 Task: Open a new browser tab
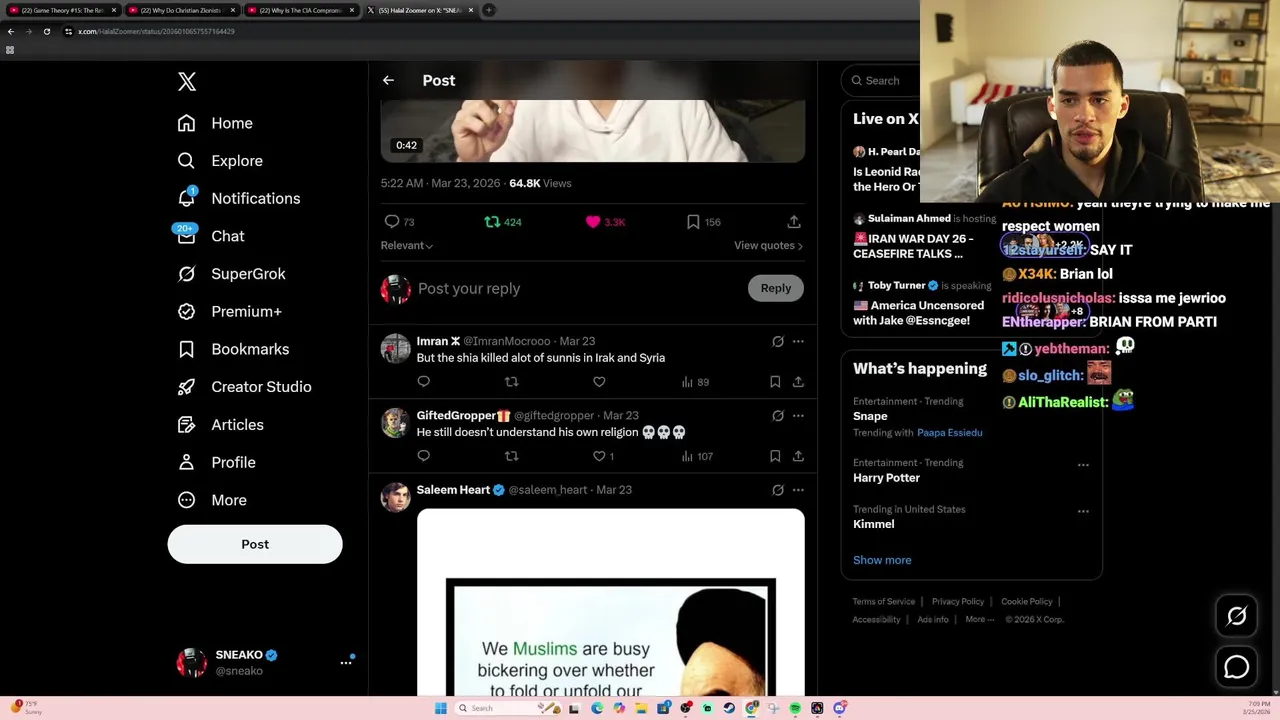click(x=489, y=10)
